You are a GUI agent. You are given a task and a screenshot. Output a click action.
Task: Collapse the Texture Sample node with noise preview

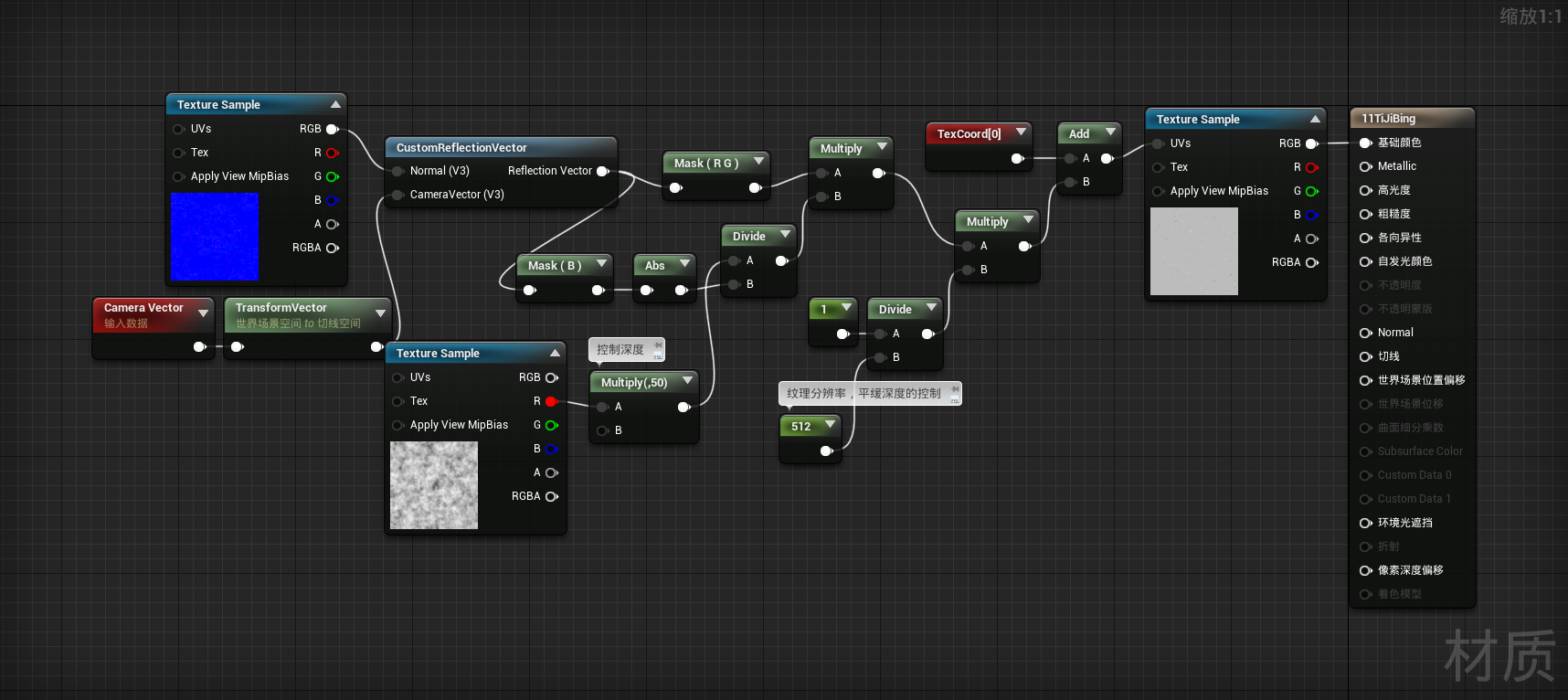[555, 353]
